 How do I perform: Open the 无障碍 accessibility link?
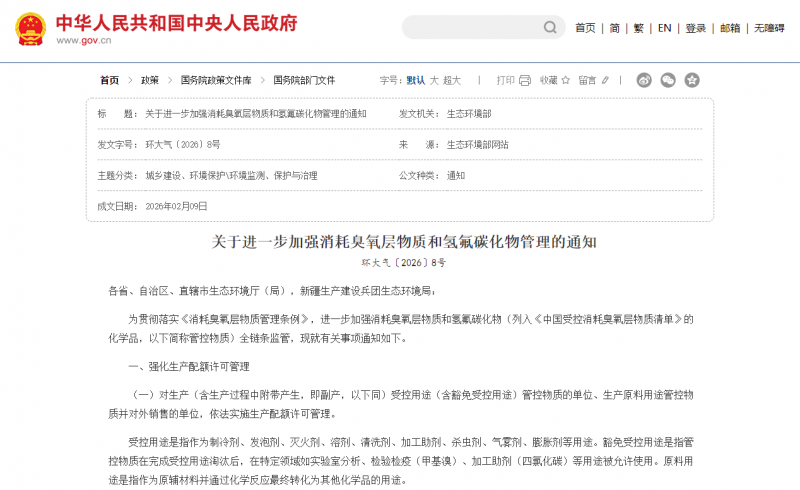(769, 28)
